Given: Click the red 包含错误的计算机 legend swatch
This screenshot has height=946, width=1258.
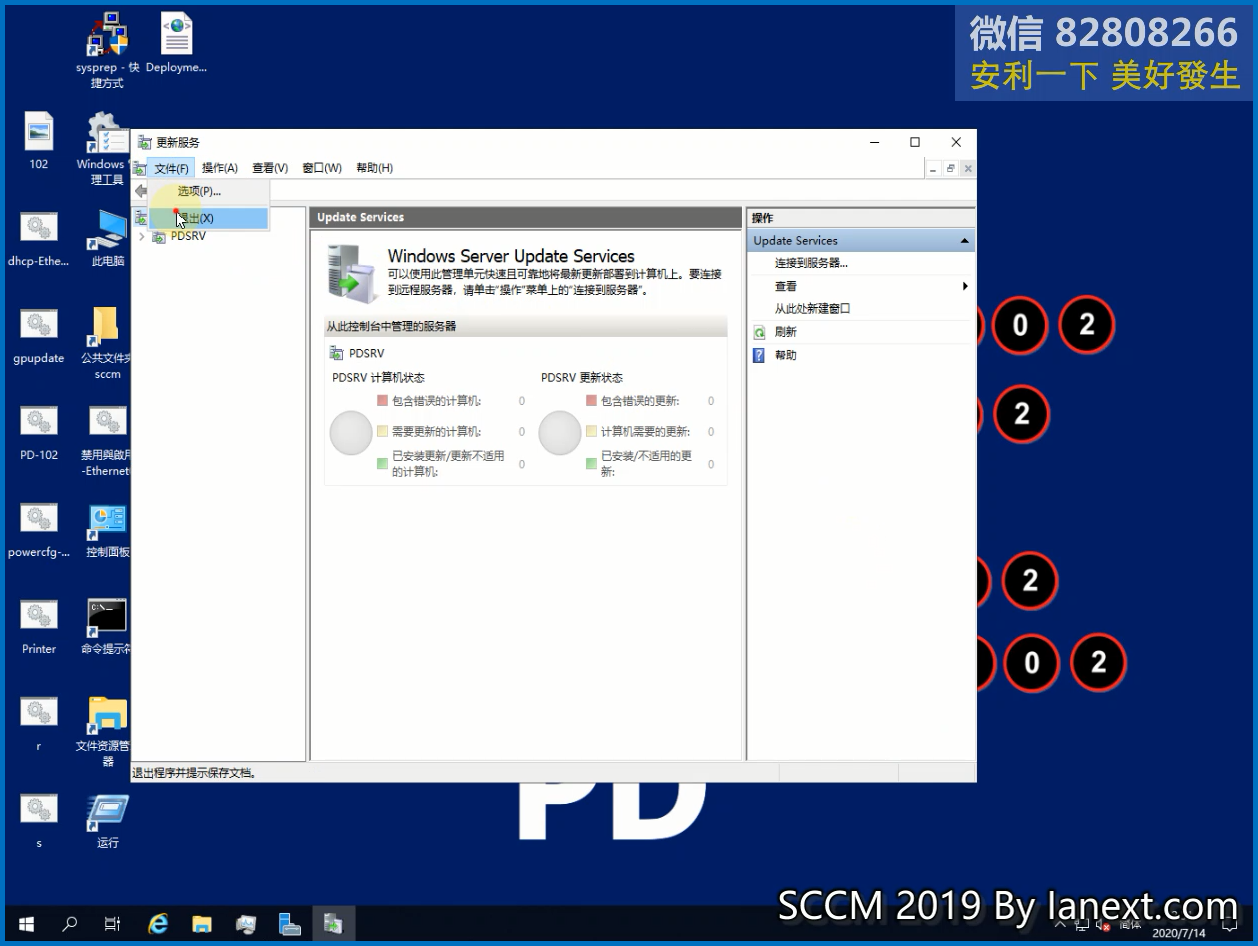Looking at the screenshot, I should pyautogui.click(x=382, y=401).
